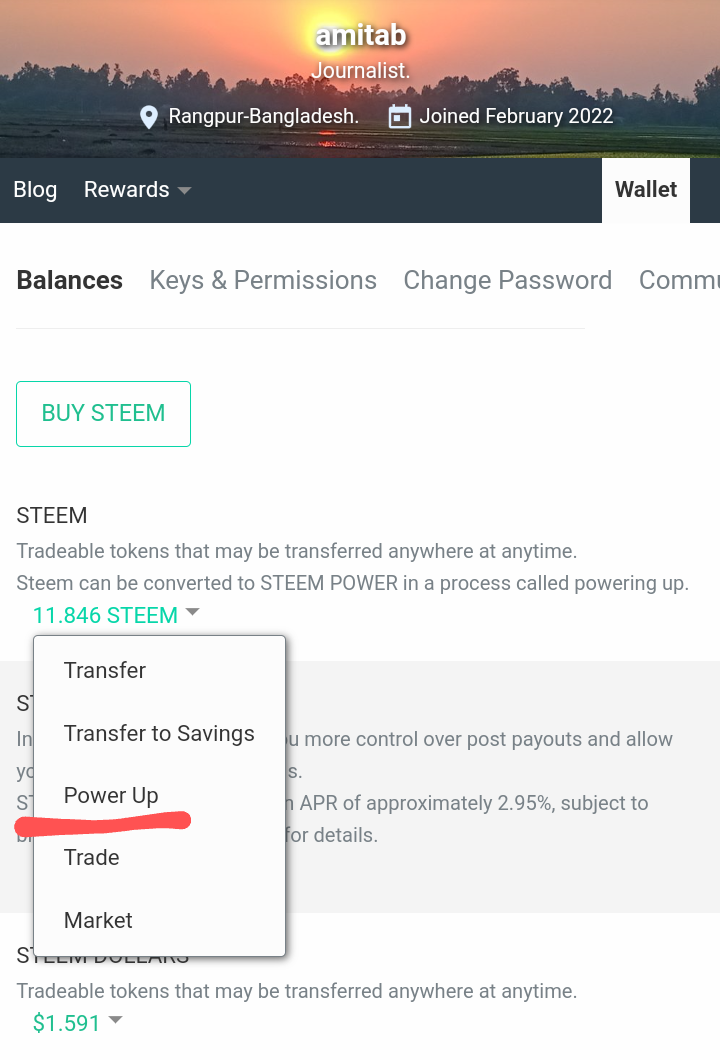Click the calendar icon beside Joined date
This screenshot has height=1060, width=720.
click(400, 117)
